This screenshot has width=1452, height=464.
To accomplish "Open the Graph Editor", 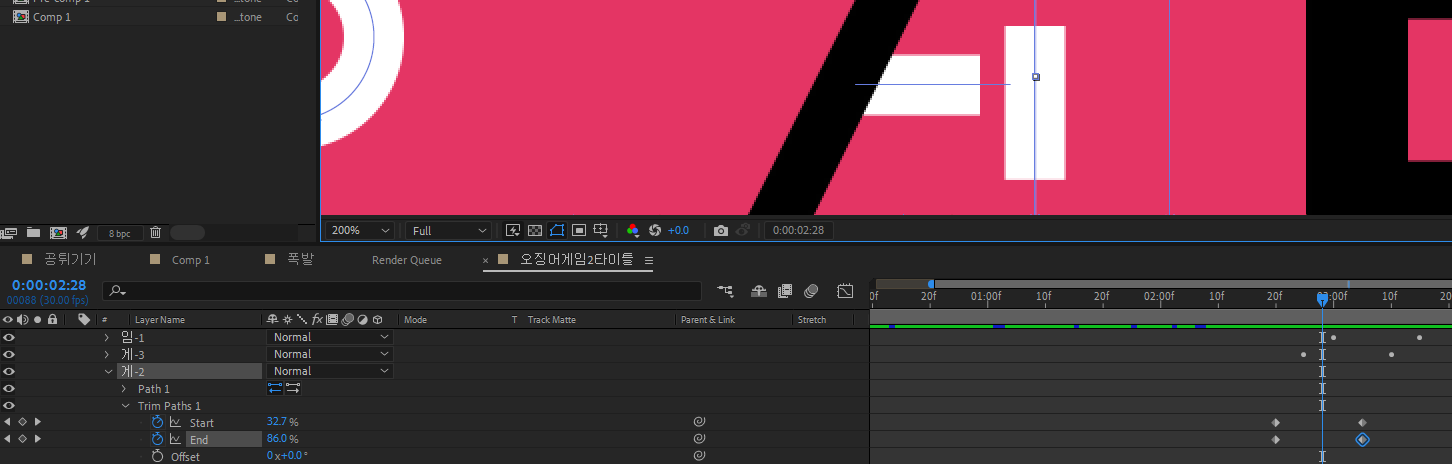I will click(x=845, y=291).
